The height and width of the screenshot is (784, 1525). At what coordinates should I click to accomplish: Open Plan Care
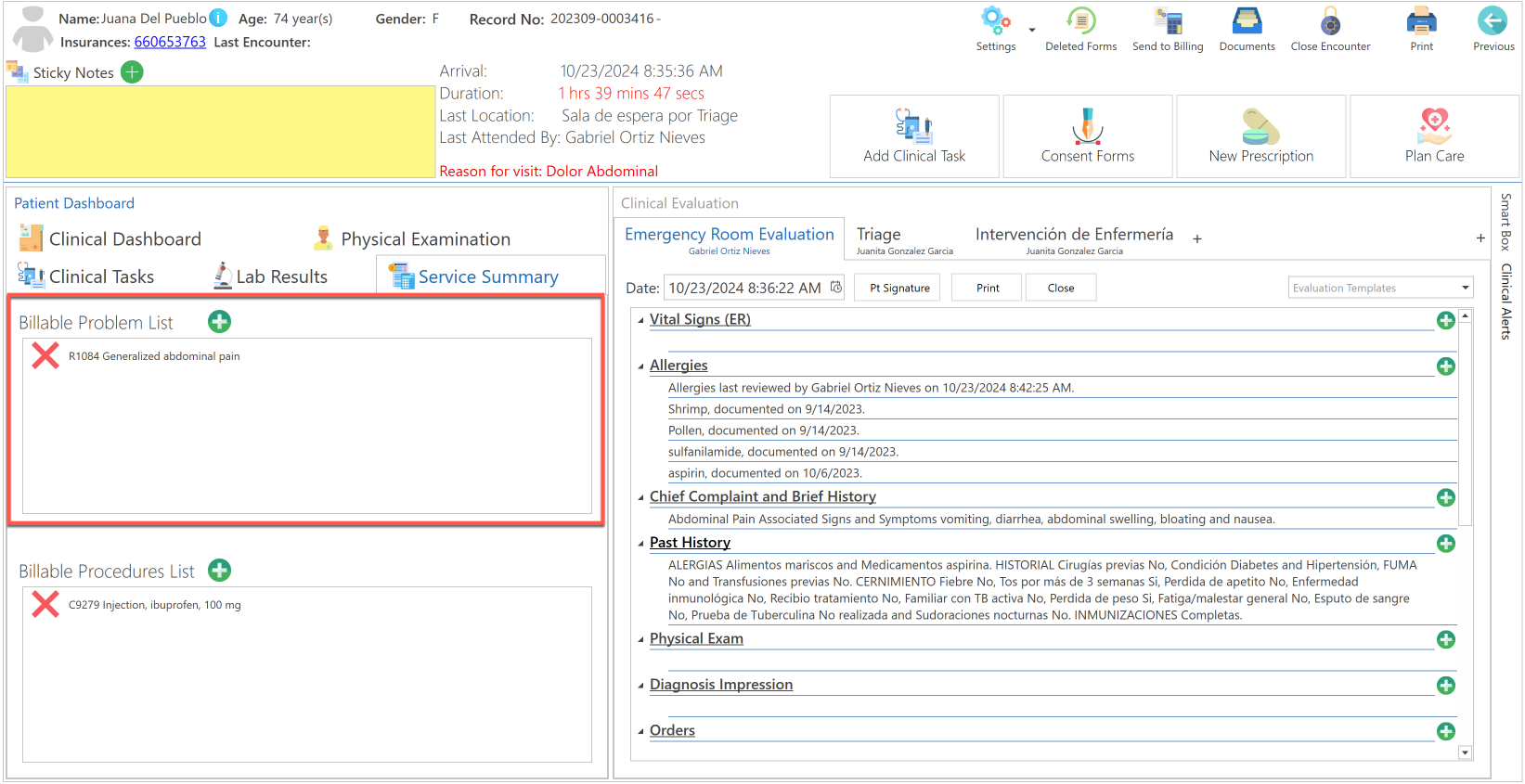click(1435, 136)
